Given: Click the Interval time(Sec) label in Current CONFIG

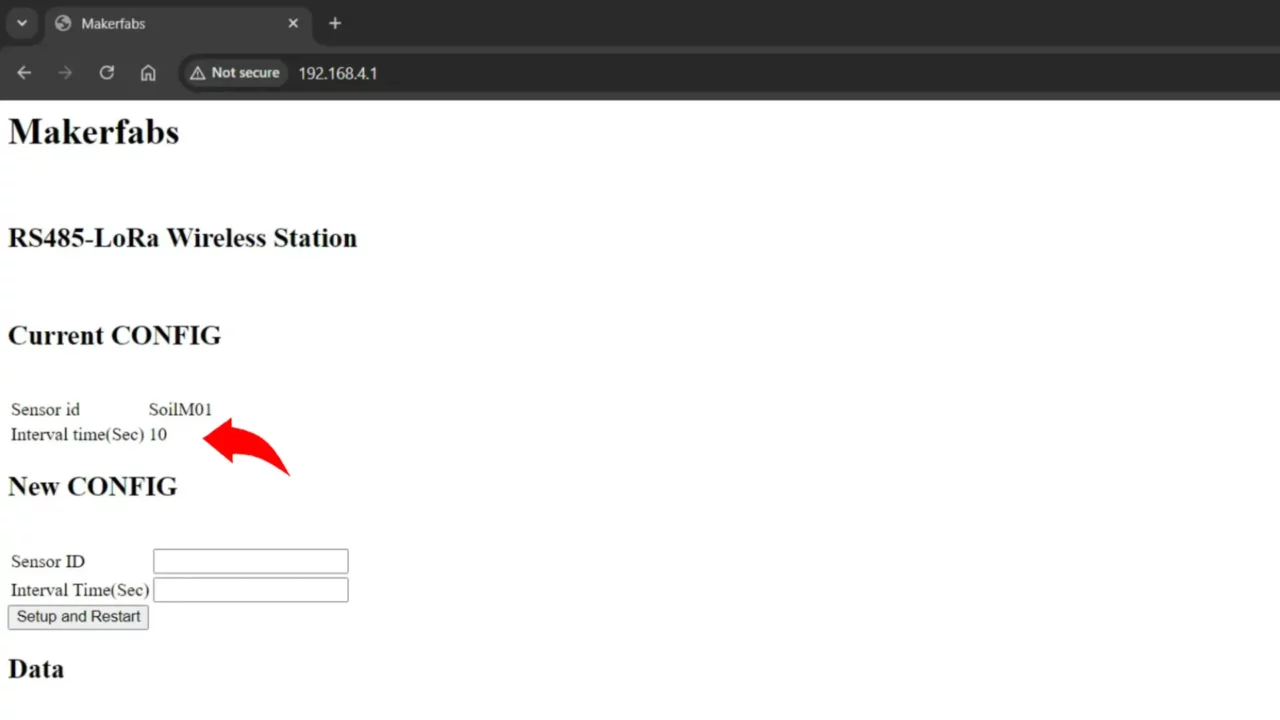Looking at the screenshot, I should (x=77, y=435).
